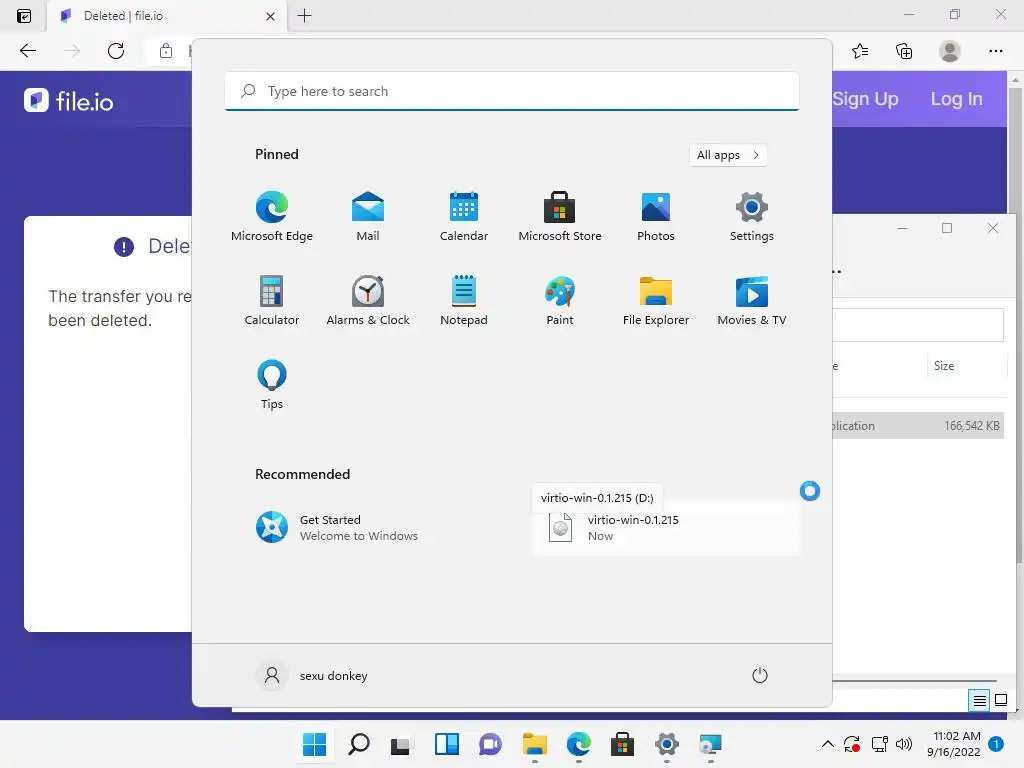View site information lock icon

pyautogui.click(x=166, y=50)
